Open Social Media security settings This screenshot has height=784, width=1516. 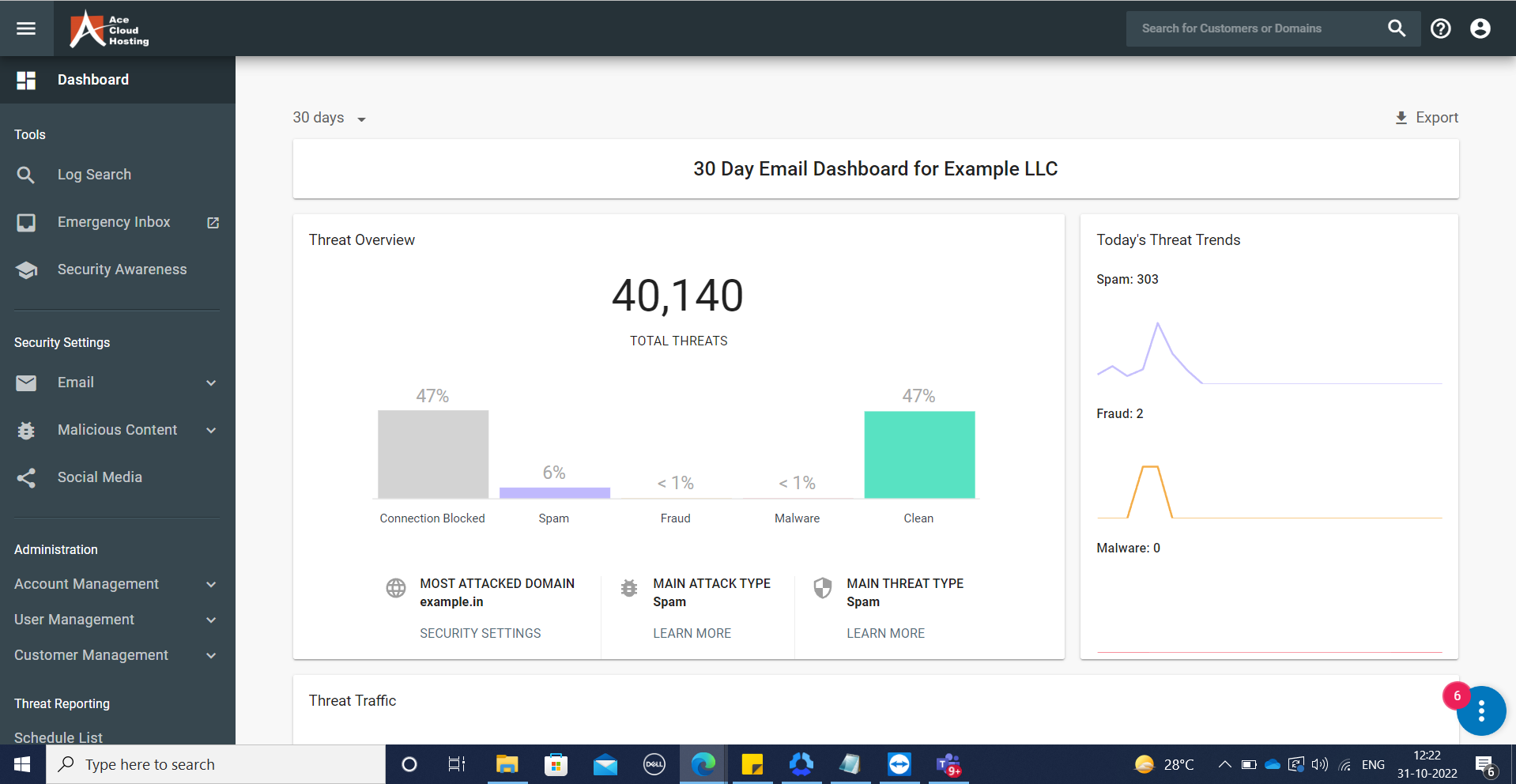click(x=100, y=477)
